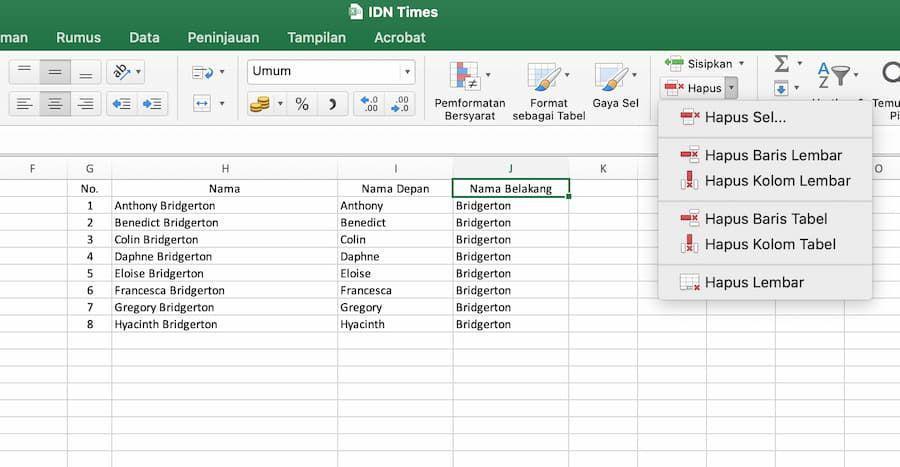This screenshot has width=900, height=467.
Task: Expand the Sisipkan dropdown arrow
Action: (x=741, y=64)
